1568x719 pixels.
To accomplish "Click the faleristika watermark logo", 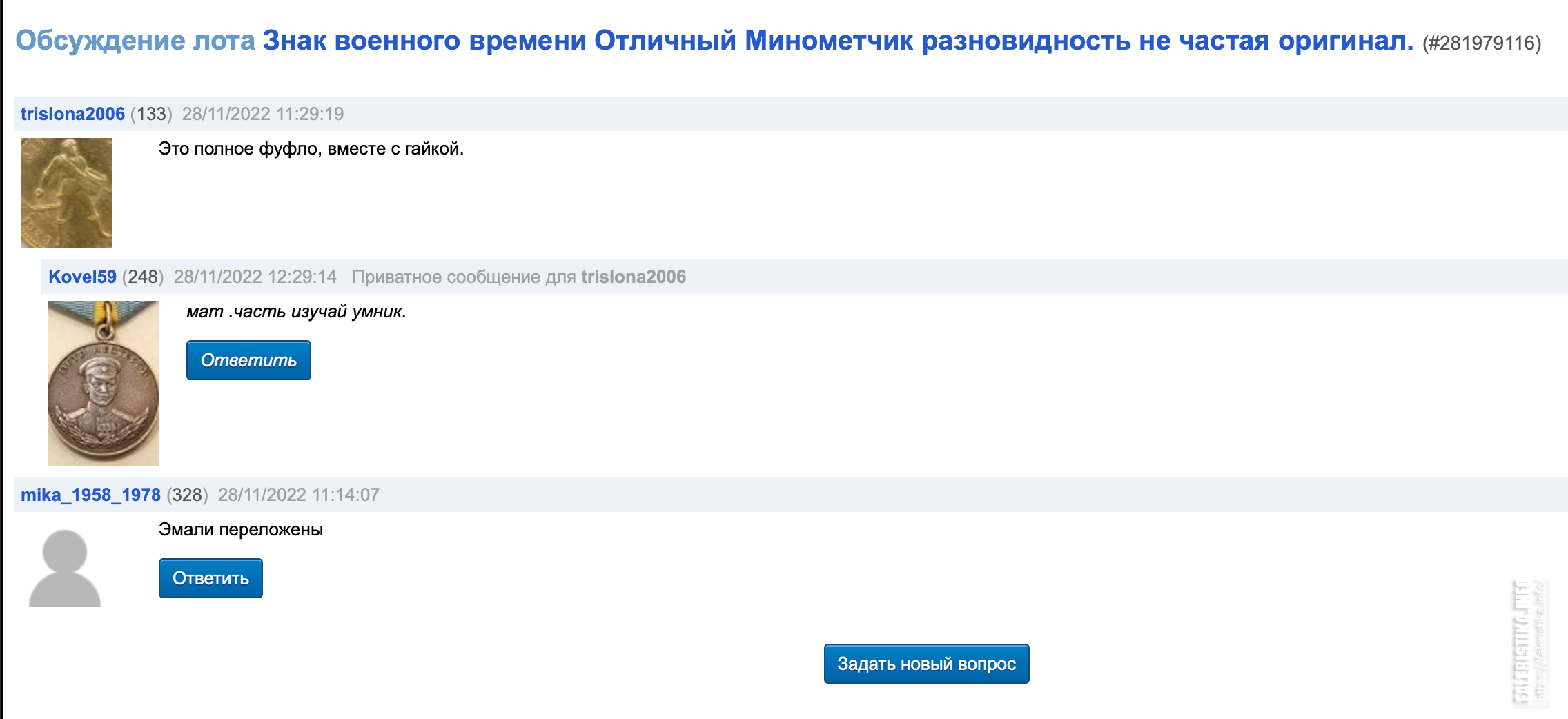I will (x=1529, y=643).
